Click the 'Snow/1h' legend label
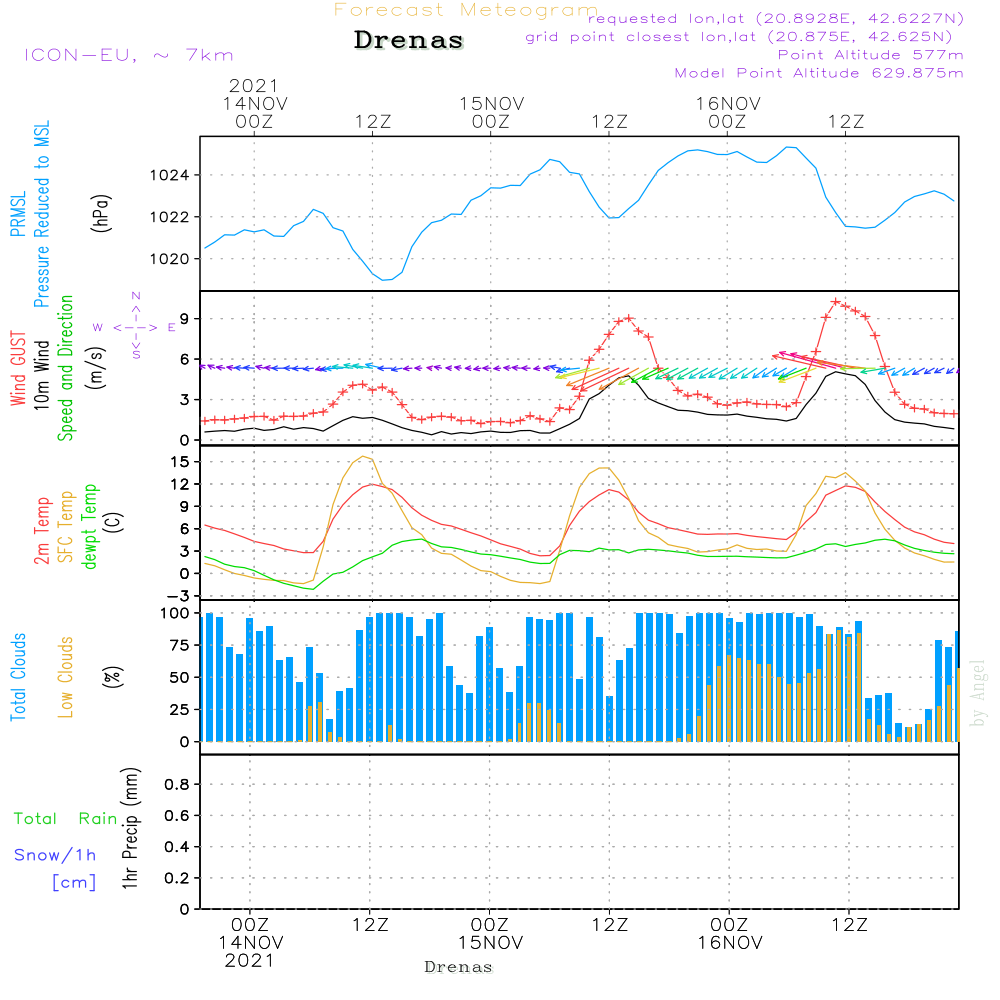Viewport: 1000px width, 1000px height. click(55, 855)
